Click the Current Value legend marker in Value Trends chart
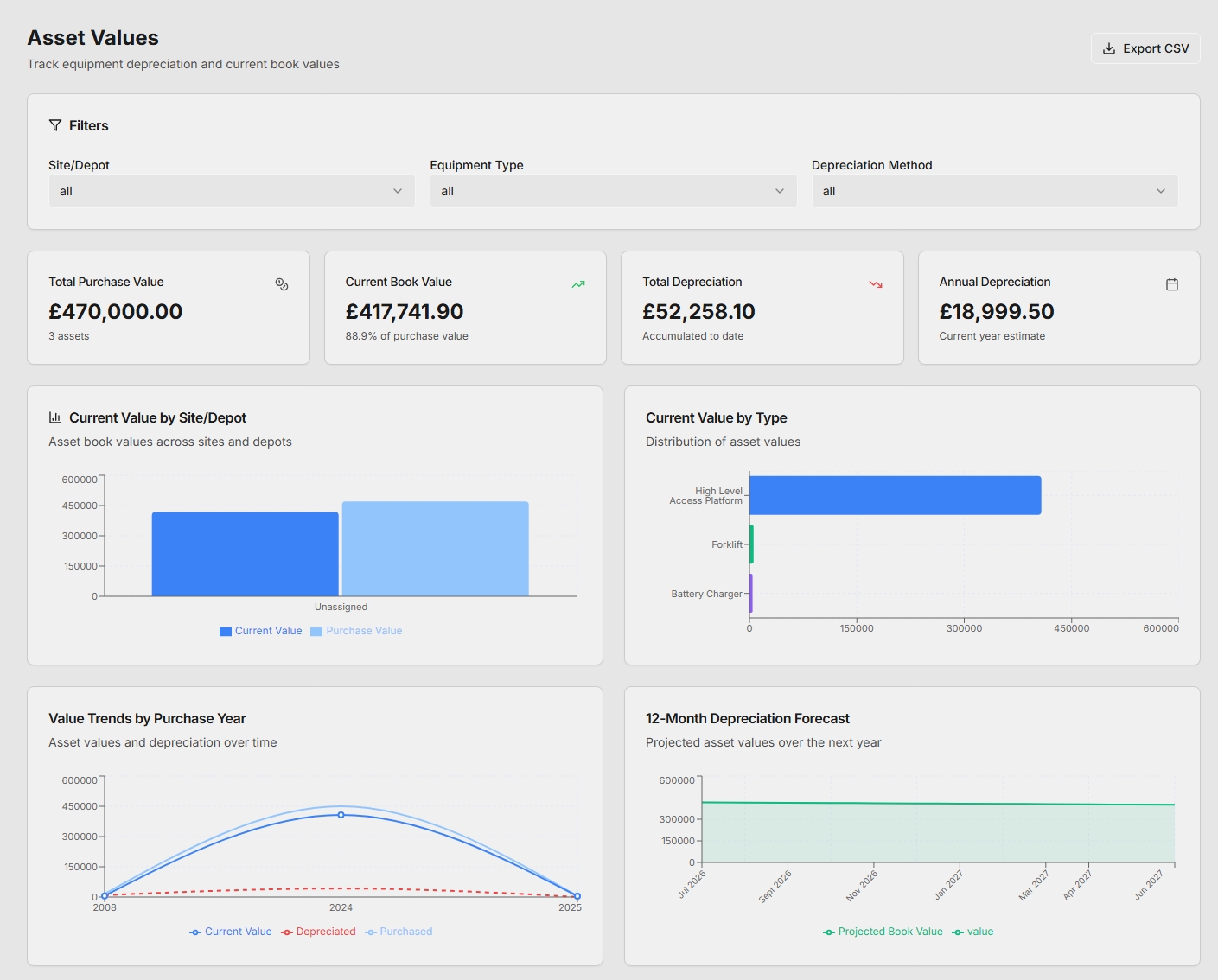 (x=195, y=932)
